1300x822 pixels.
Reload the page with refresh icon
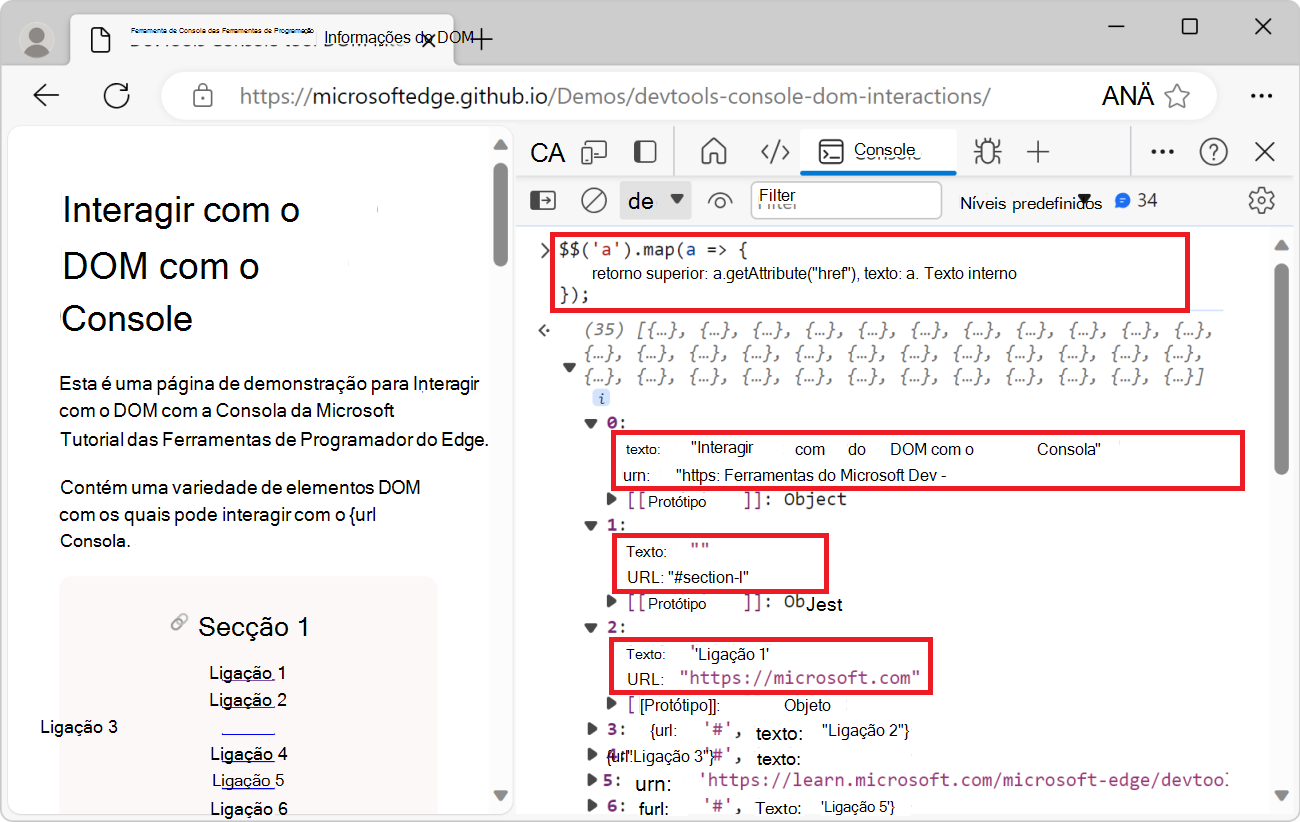pos(117,96)
